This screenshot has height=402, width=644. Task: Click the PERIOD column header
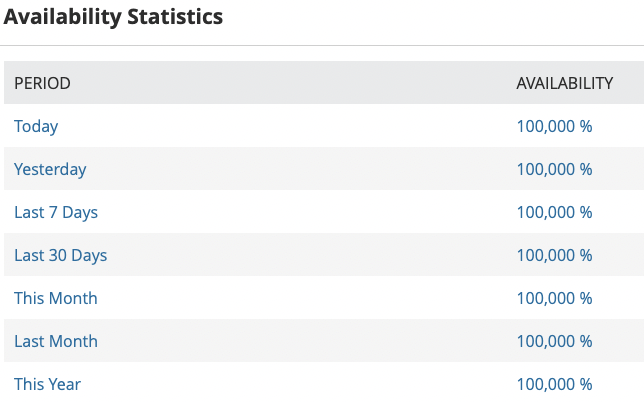pyautogui.click(x=42, y=83)
